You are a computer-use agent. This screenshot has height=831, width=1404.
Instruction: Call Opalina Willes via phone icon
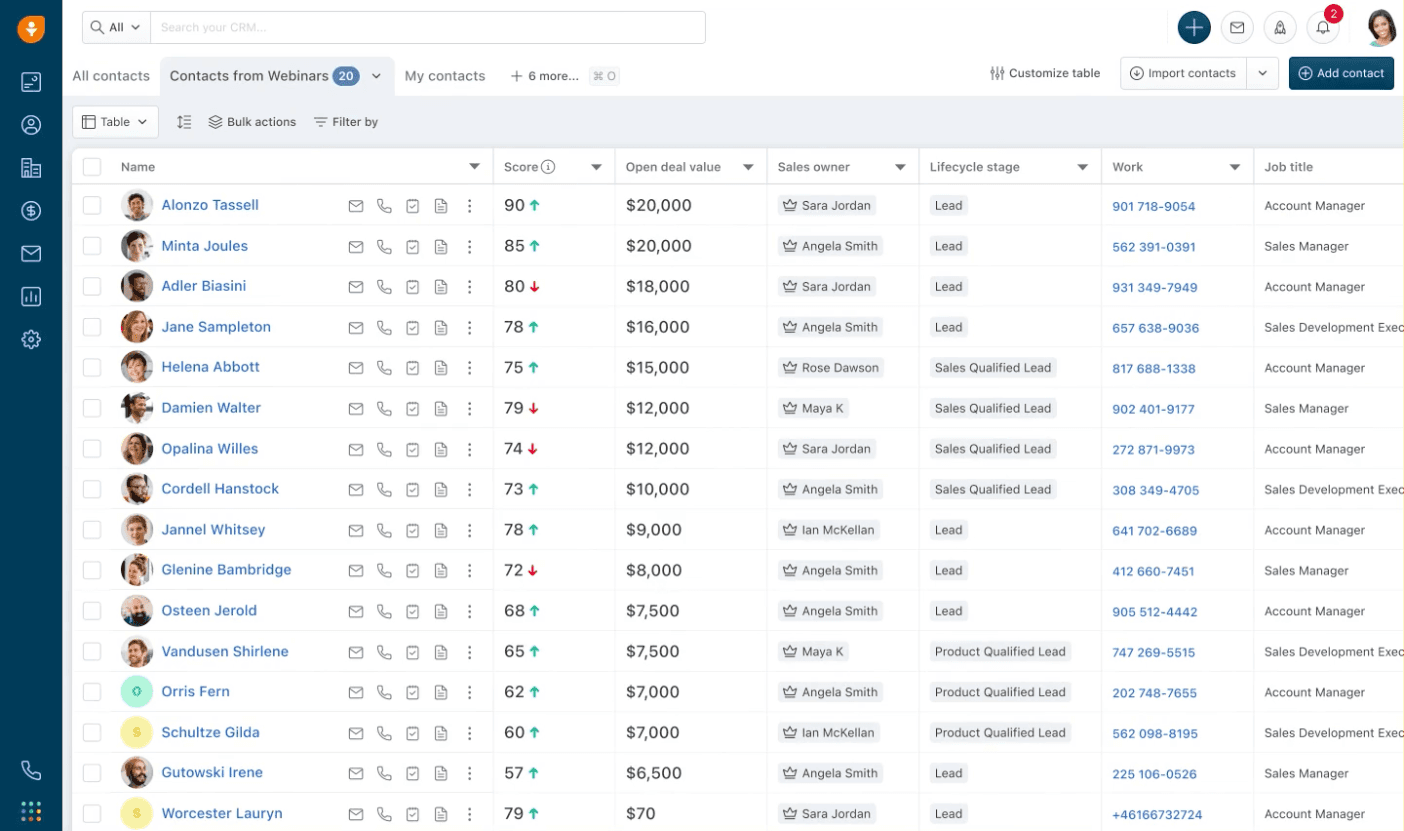tap(384, 449)
